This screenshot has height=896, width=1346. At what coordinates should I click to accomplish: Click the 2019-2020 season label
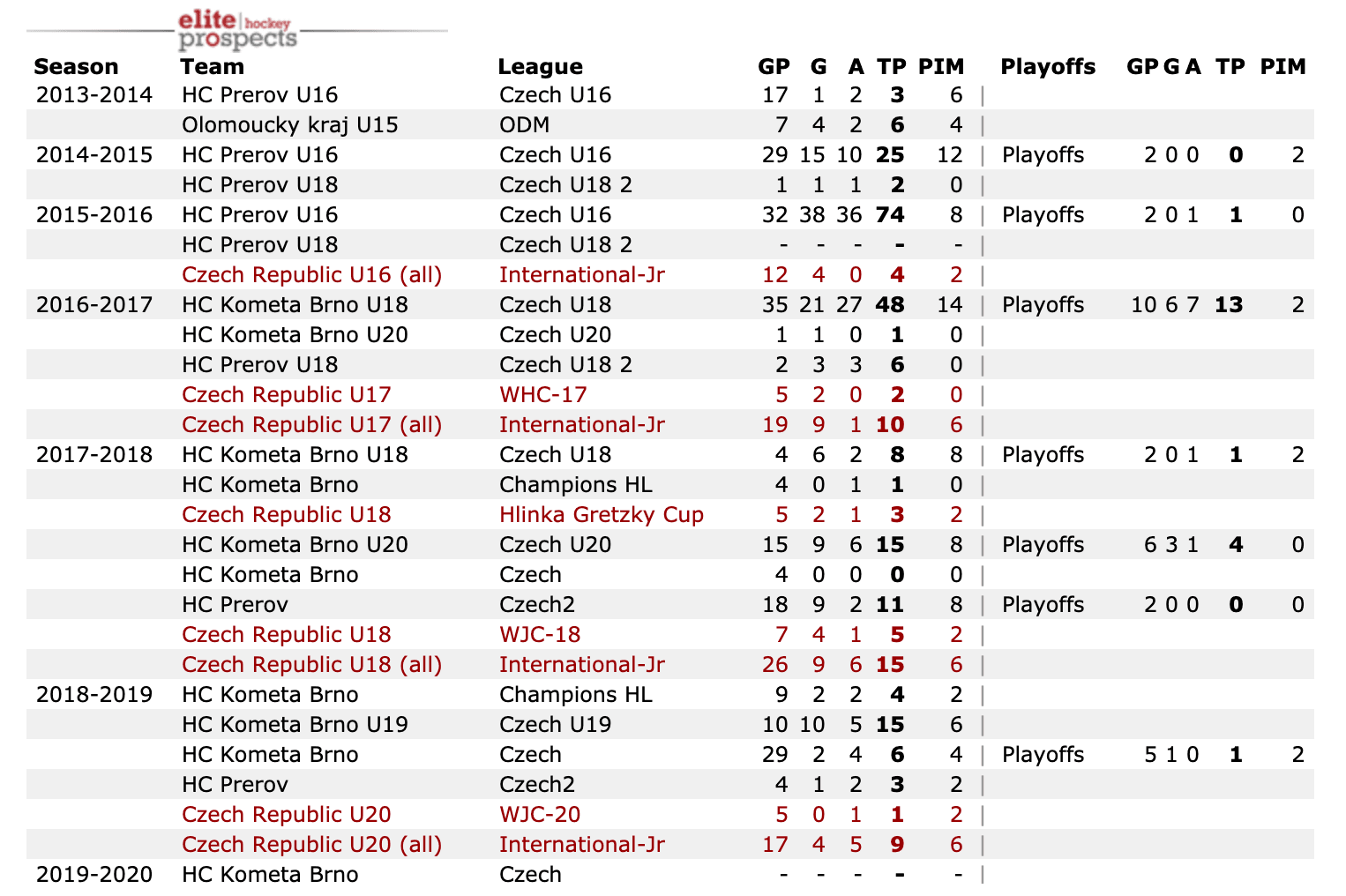[93, 875]
